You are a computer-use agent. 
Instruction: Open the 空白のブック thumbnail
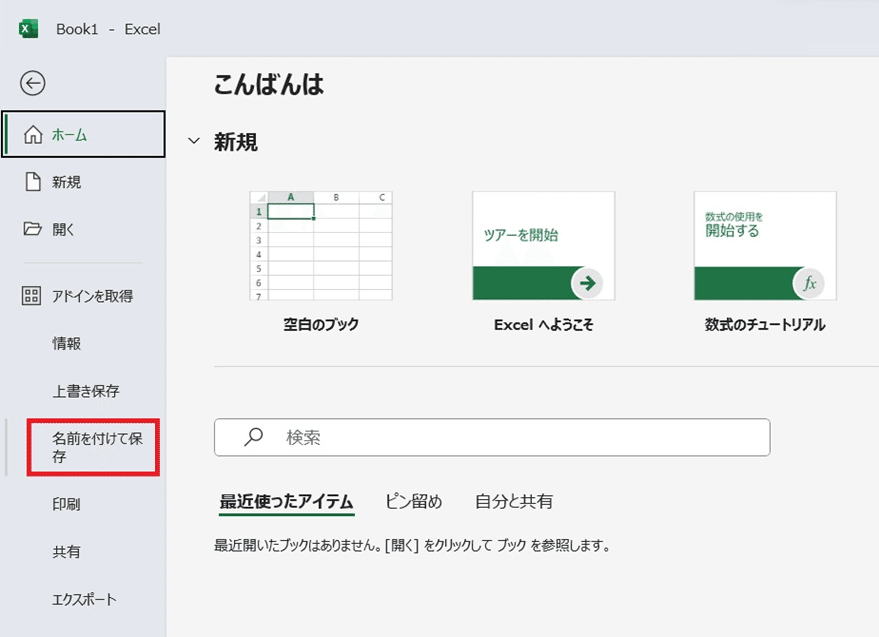pos(321,246)
